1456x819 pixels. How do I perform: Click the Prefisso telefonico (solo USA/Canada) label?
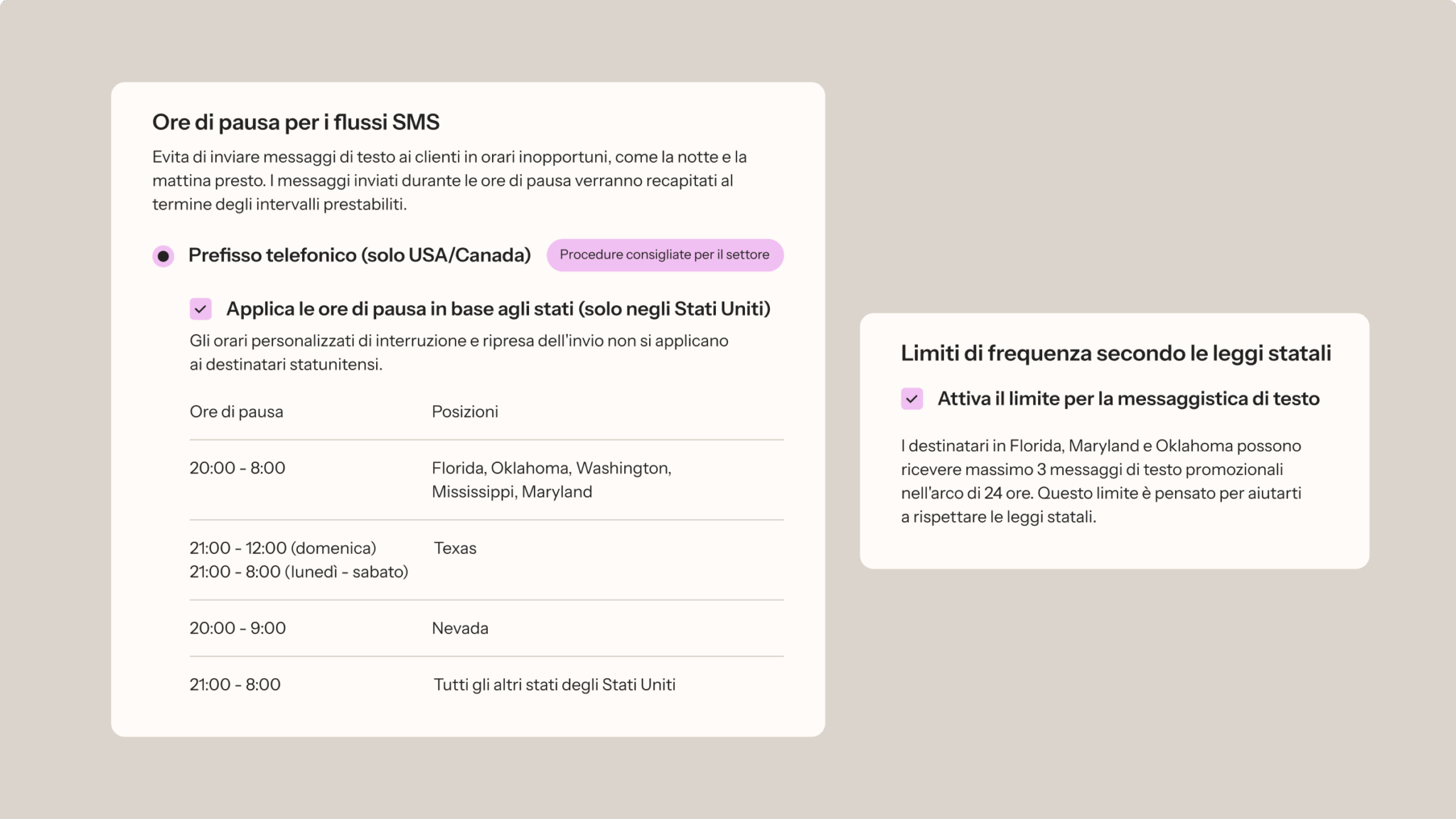point(359,255)
